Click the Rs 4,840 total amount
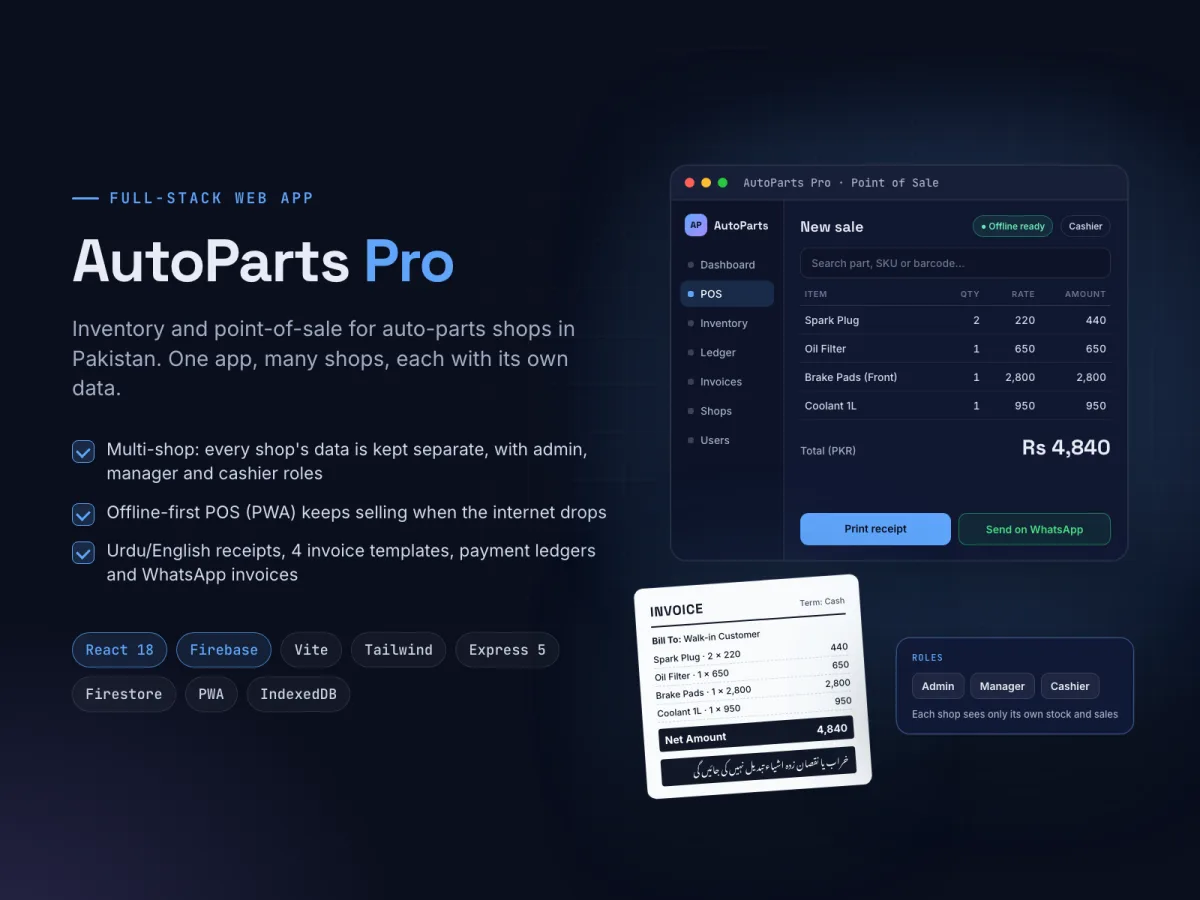 1066,447
